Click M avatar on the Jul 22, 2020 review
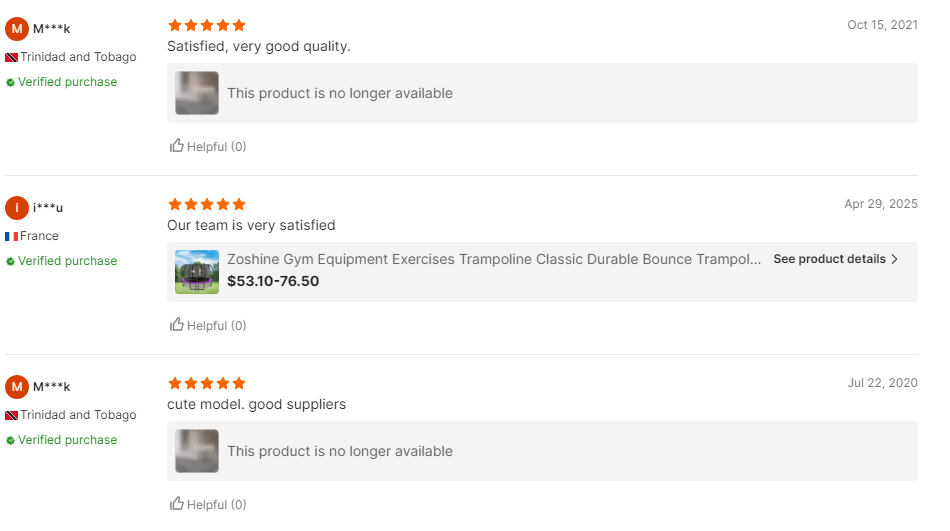Image resolution: width=950 pixels, height=531 pixels. click(x=17, y=387)
